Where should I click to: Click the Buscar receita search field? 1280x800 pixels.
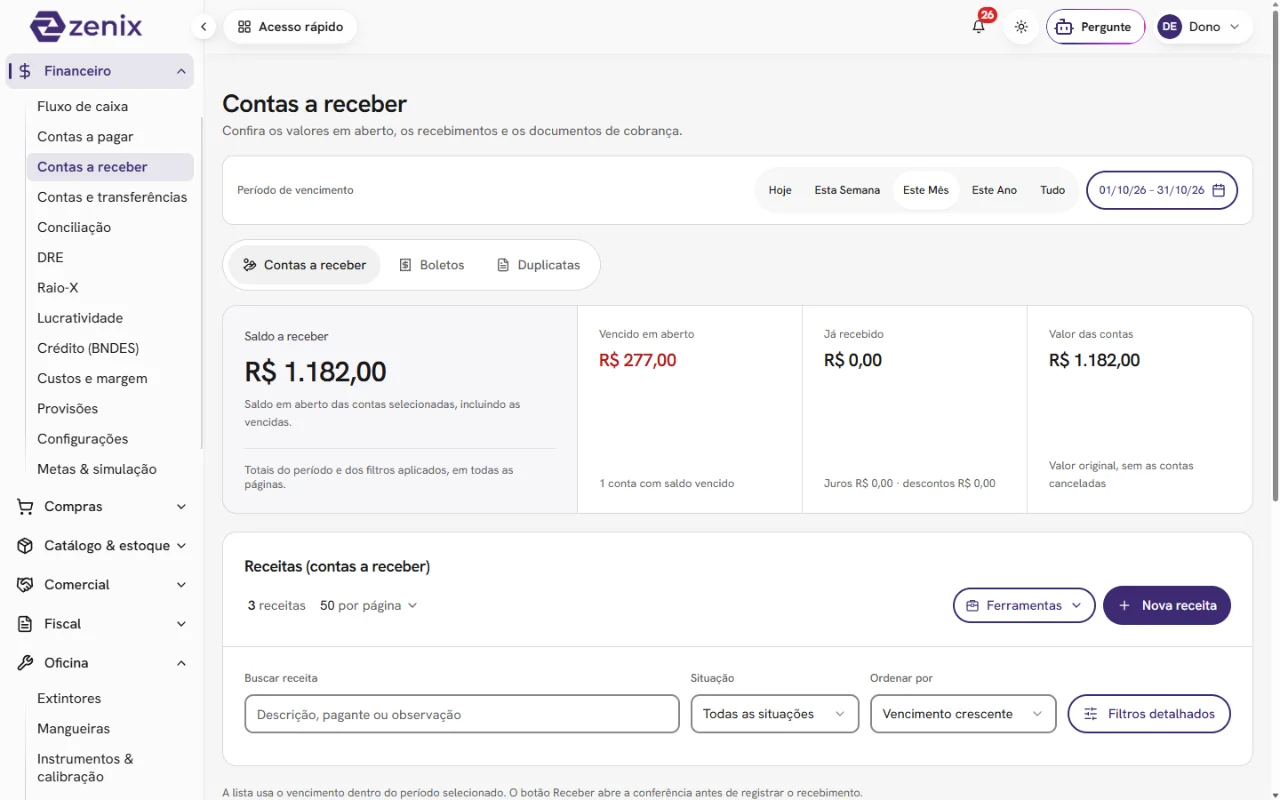click(462, 714)
